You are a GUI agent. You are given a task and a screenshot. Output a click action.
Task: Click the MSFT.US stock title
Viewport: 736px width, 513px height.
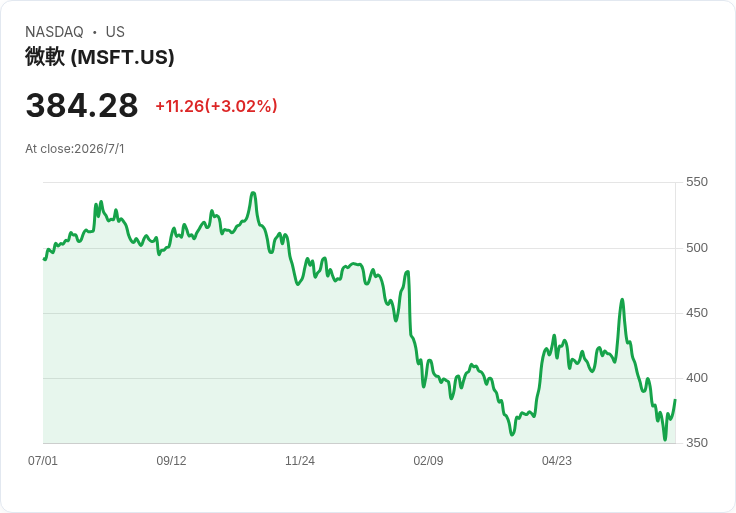(x=100, y=57)
